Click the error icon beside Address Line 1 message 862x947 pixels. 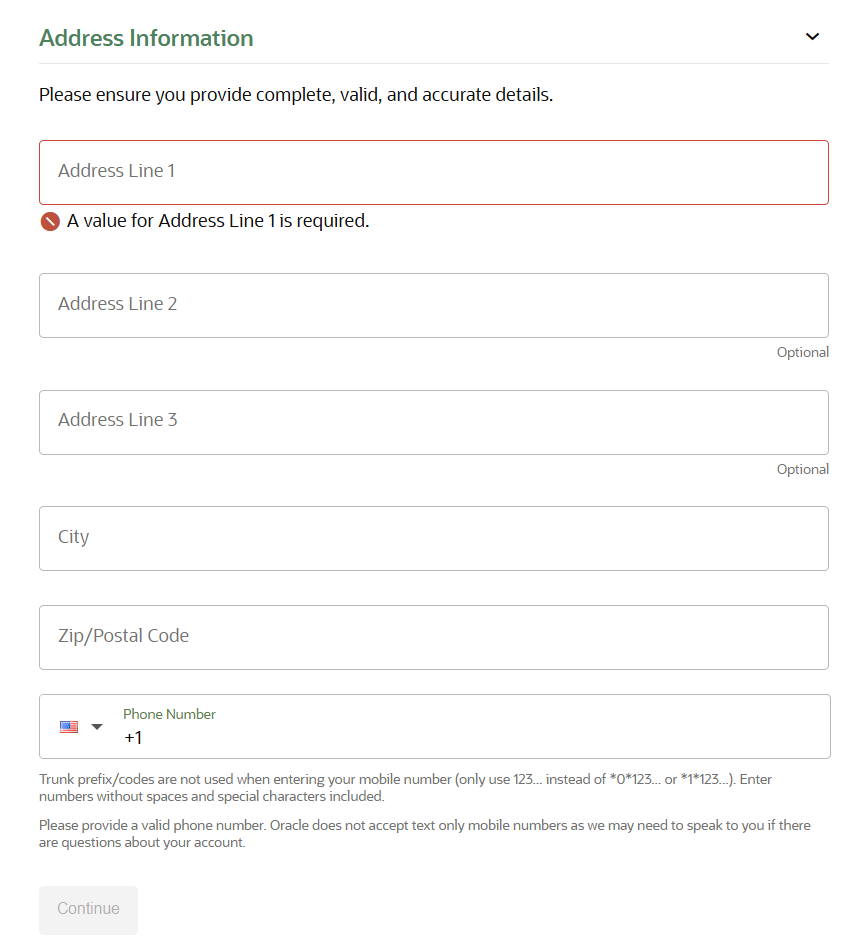49,221
